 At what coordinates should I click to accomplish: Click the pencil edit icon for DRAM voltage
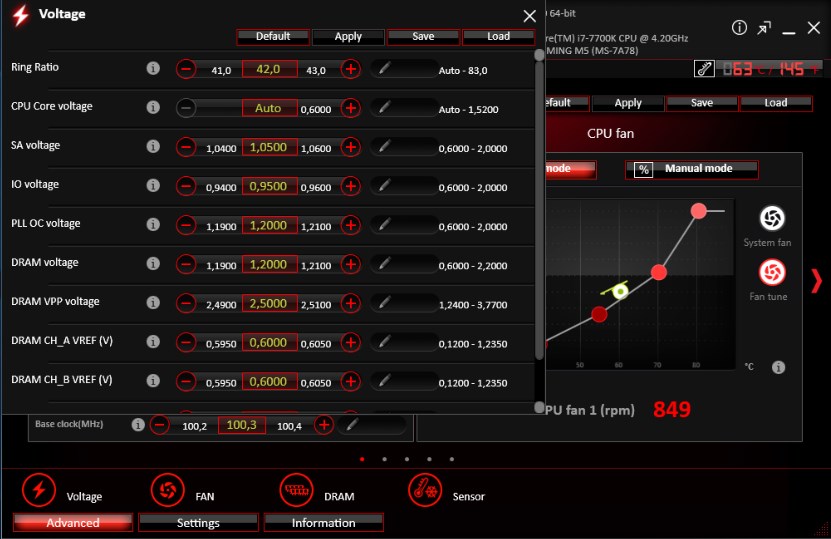pos(385,263)
